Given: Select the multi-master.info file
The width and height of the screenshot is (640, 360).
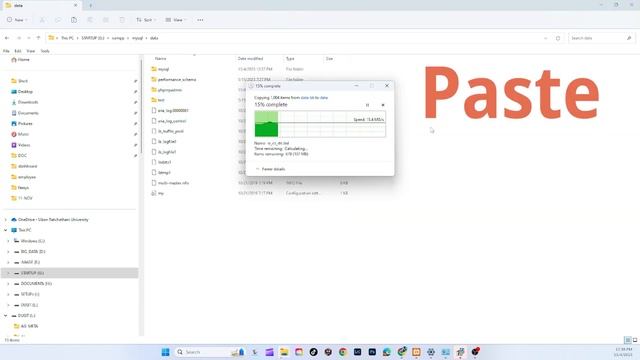Looking at the screenshot, I should (173, 183).
